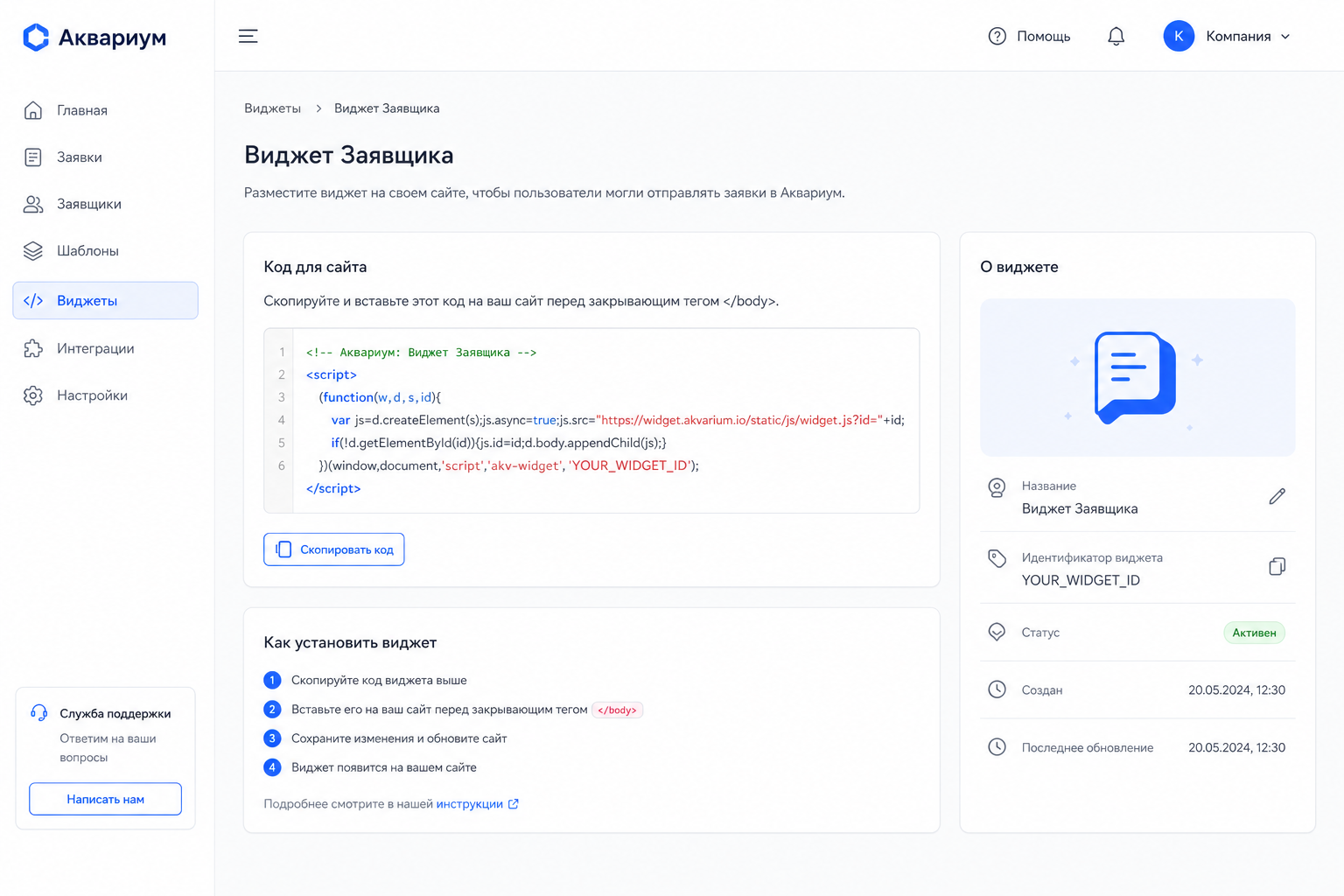Click the Активен status badge
1344x896 pixels.
click(x=1254, y=633)
